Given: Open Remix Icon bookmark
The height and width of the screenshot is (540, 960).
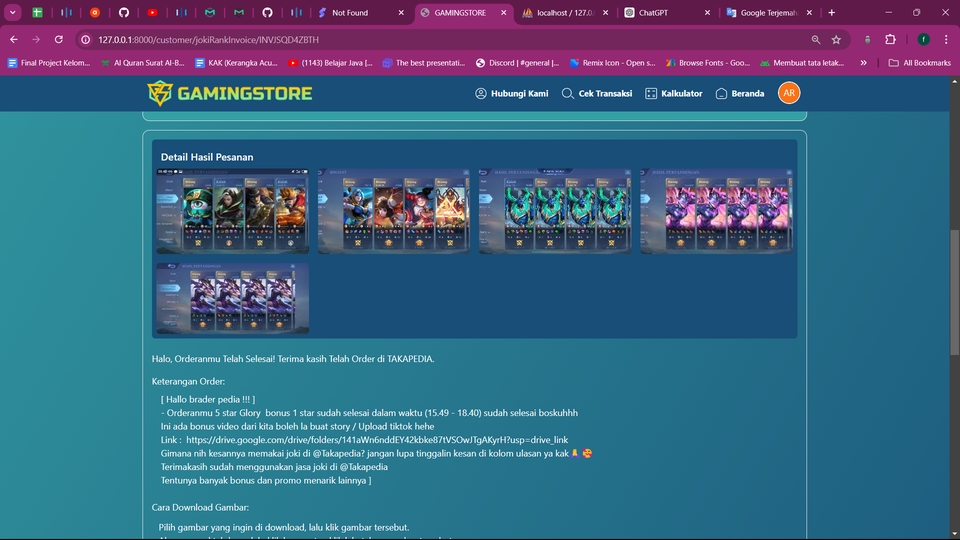Looking at the screenshot, I should tap(612, 62).
